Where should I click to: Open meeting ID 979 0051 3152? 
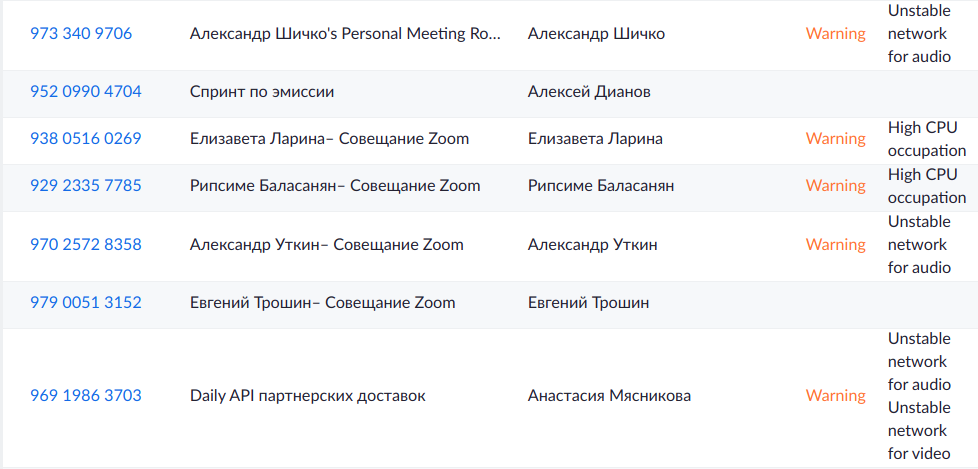tap(85, 303)
